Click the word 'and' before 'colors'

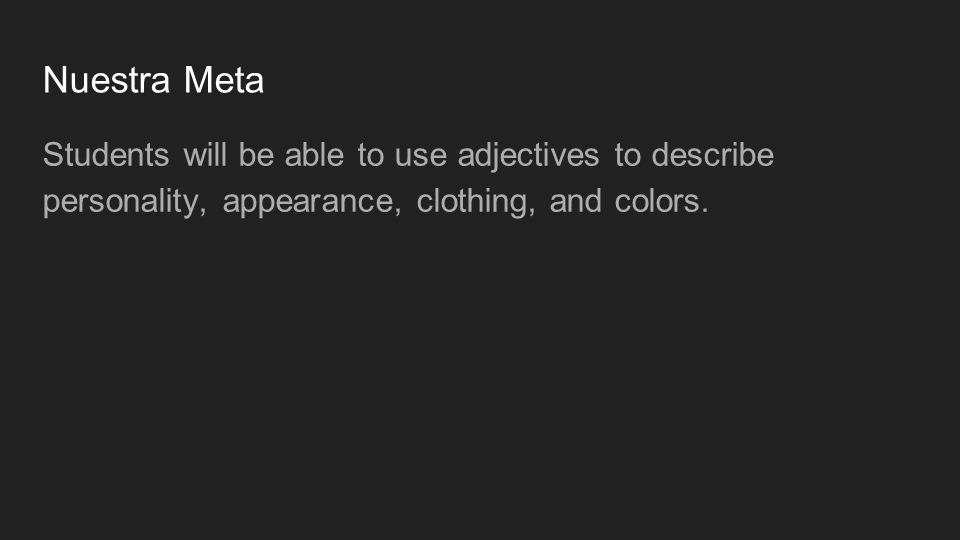click(x=576, y=201)
